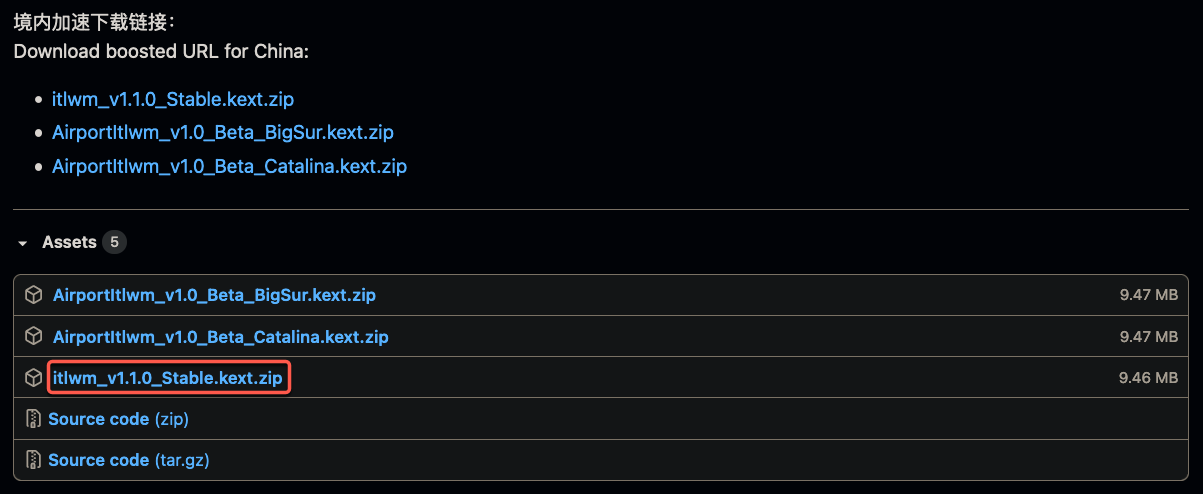Download Source code (tar.gz) archive
This screenshot has width=1203, height=494.
(128, 460)
